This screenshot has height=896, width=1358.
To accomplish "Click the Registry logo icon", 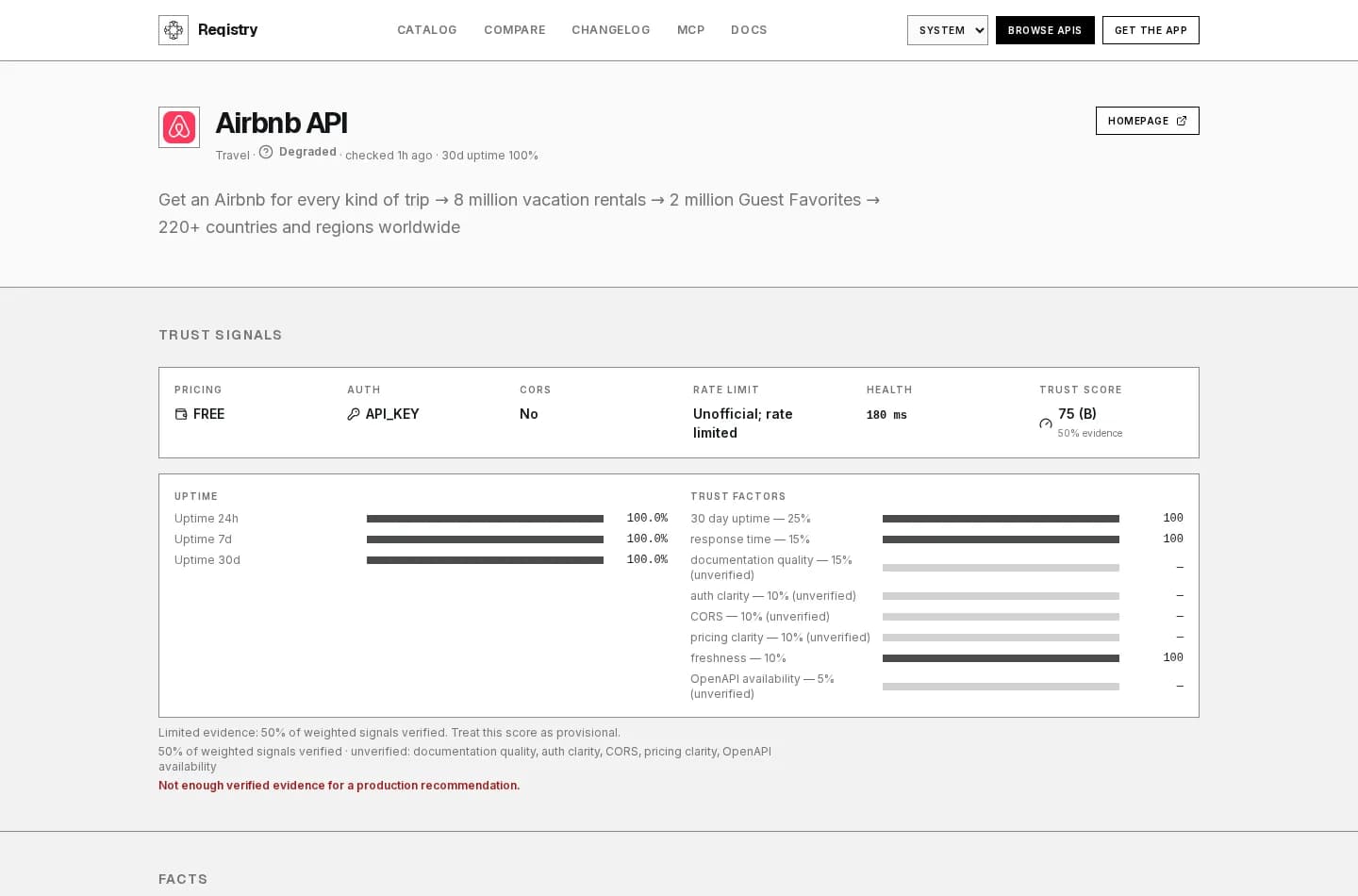I will tap(174, 30).
